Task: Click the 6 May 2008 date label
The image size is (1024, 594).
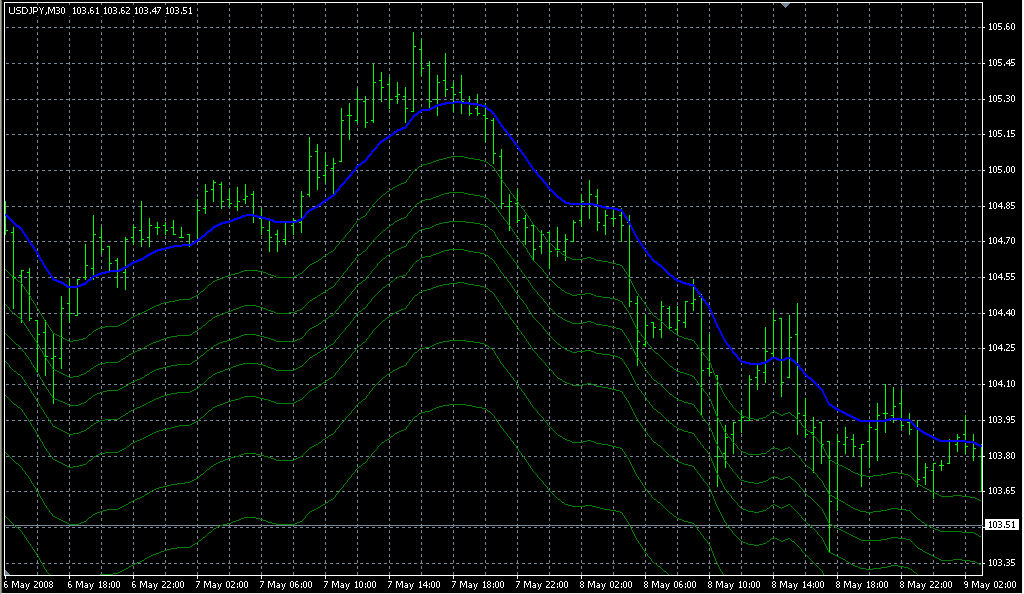Action: pyautogui.click(x=28, y=584)
